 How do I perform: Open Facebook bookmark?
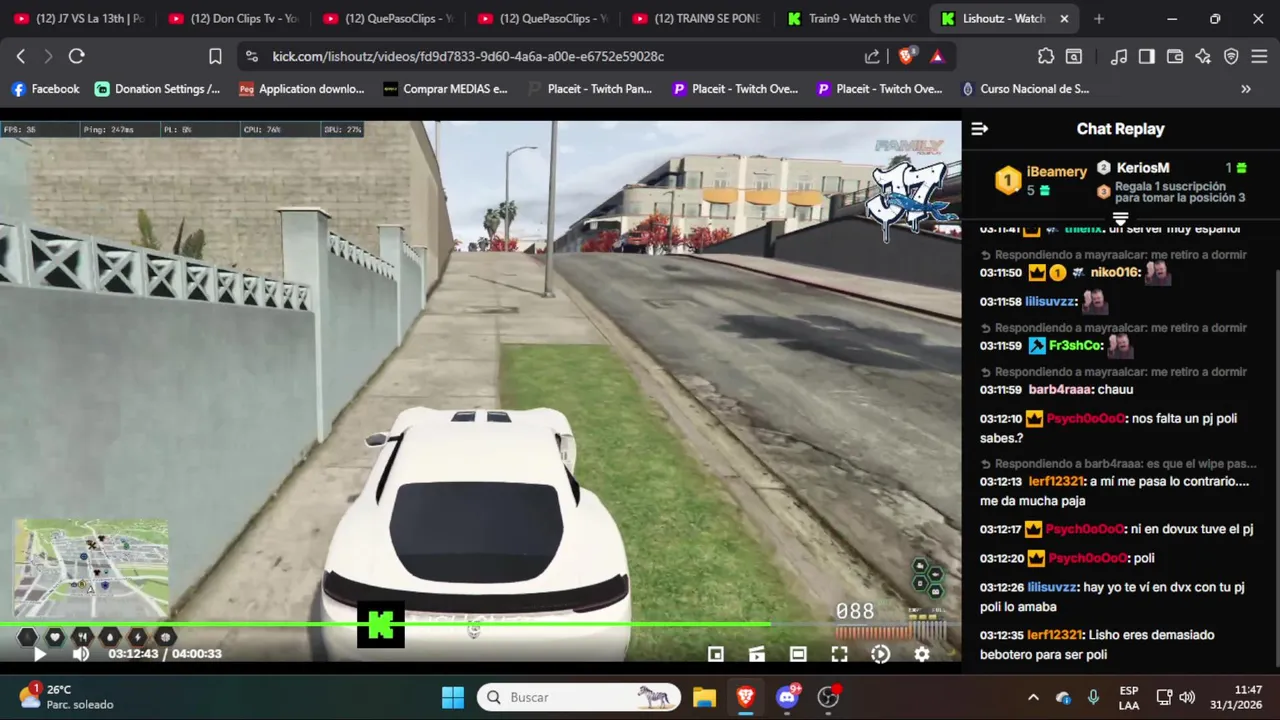[x=45, y=89]
